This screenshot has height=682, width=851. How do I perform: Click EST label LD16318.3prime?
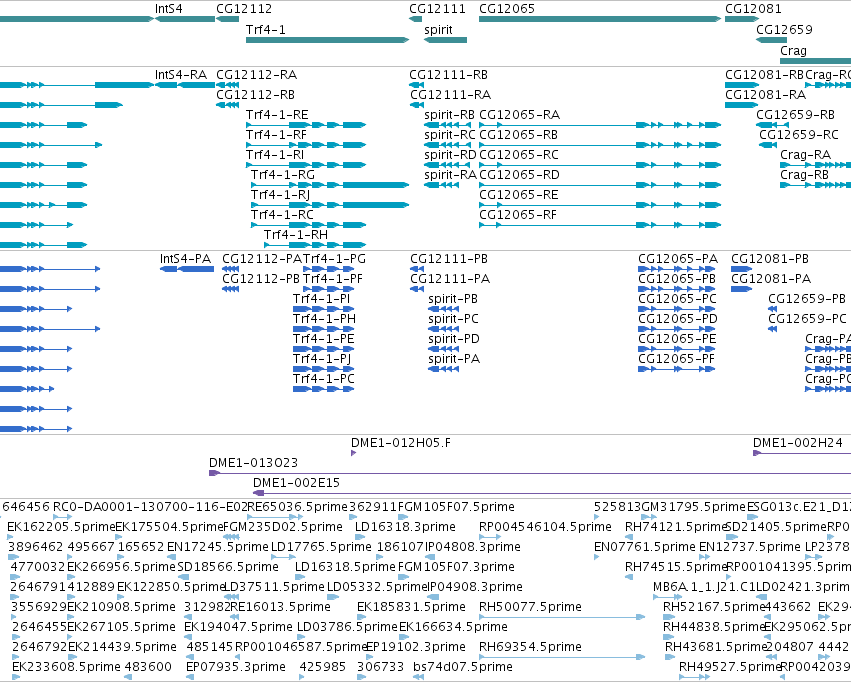[x=405, y=527]
